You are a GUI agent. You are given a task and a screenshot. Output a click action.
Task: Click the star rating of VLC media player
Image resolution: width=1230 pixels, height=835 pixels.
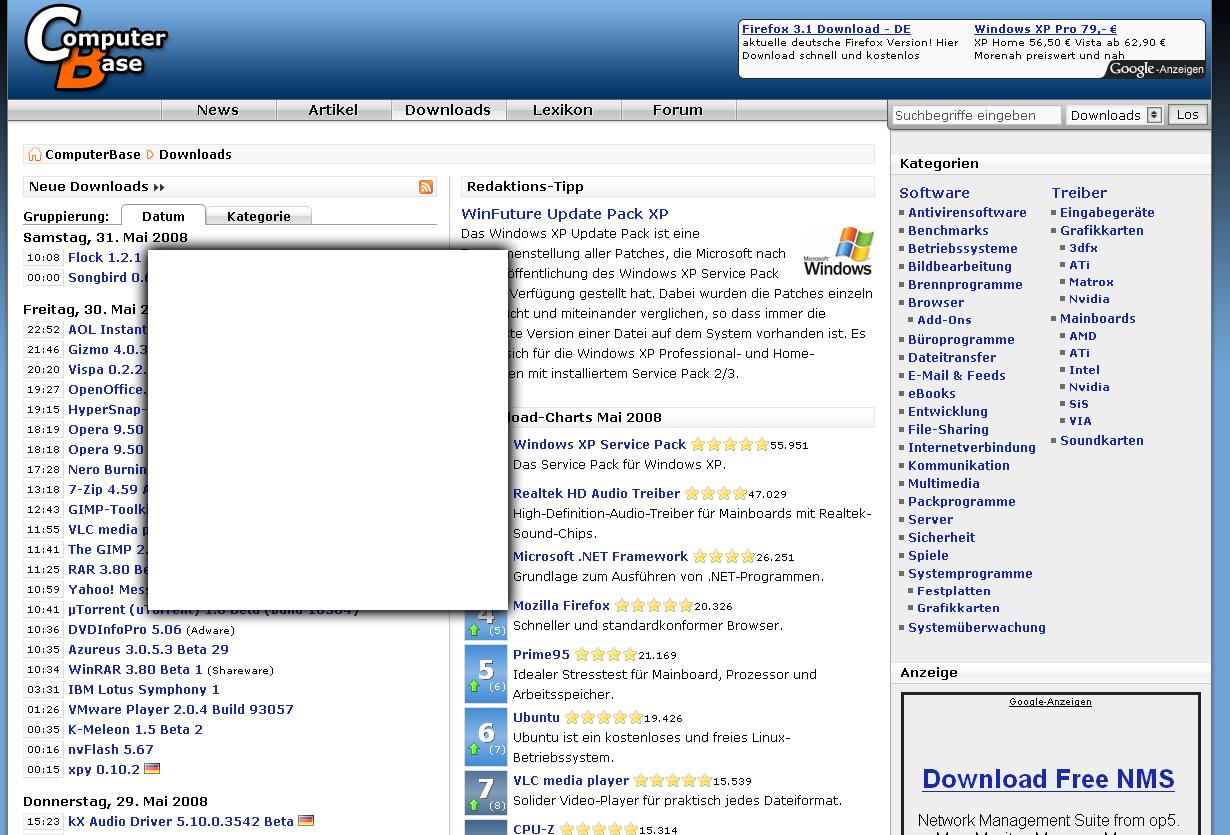click(x=672, y=781)
